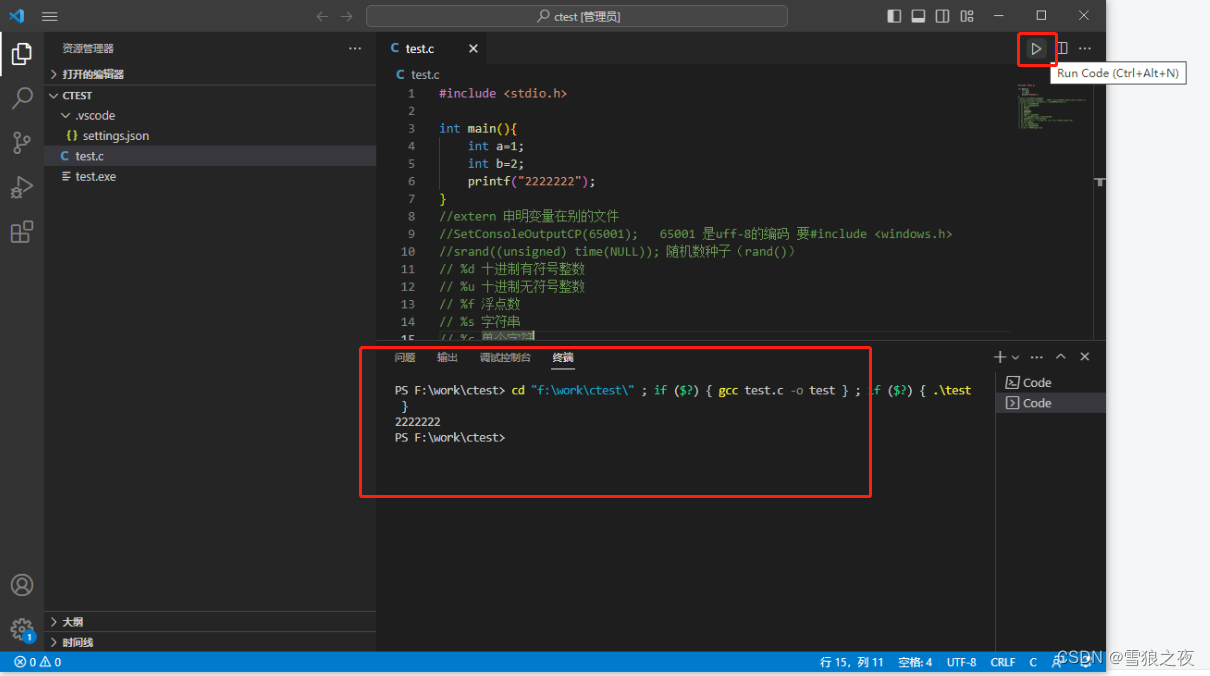Change the C language mode
The height and width of the screenshot is (676, 1210).
coord(1033,662)
